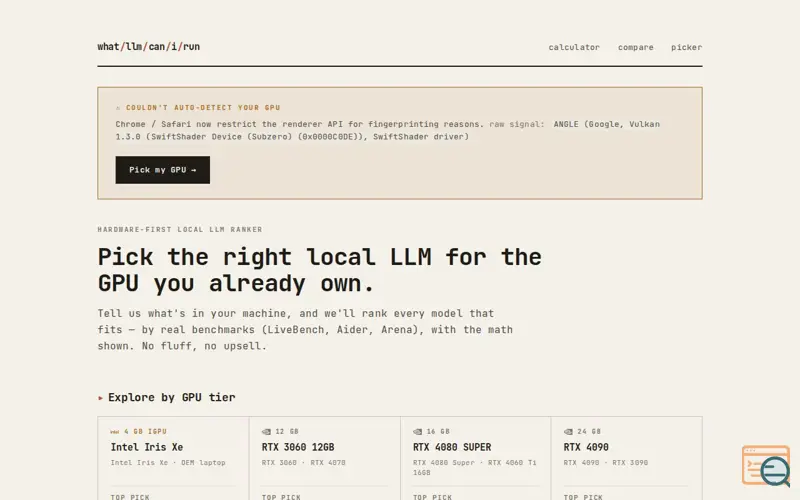Image resolution: width=800 pixels, height=500 pixels.
Task: Click the Intel icon next to 4 GB IGPU
Action: click(x=115, y=432)
